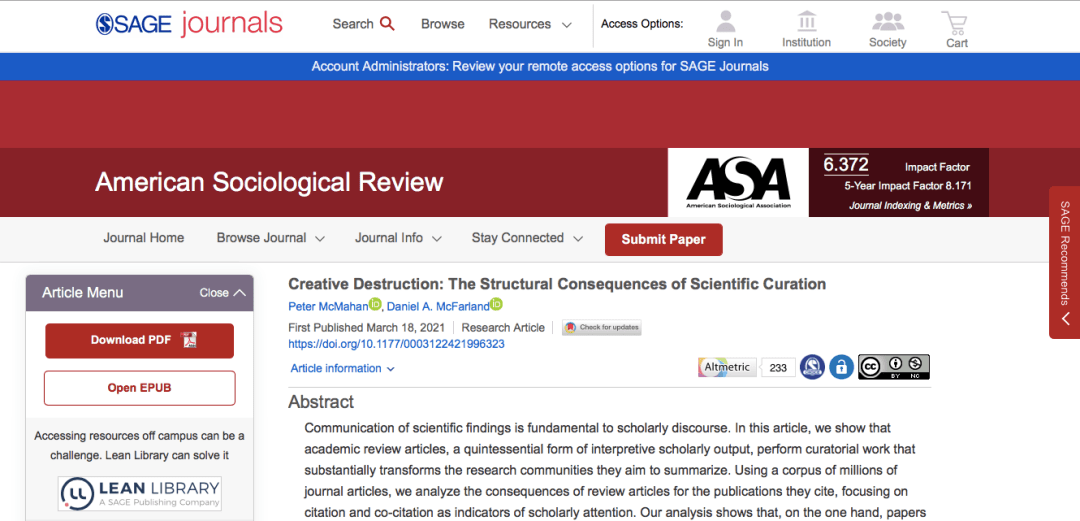Click Daniel A. McFarland's ORCID icon
This screenshot has width=1080, height=521.
coord(496,305)
